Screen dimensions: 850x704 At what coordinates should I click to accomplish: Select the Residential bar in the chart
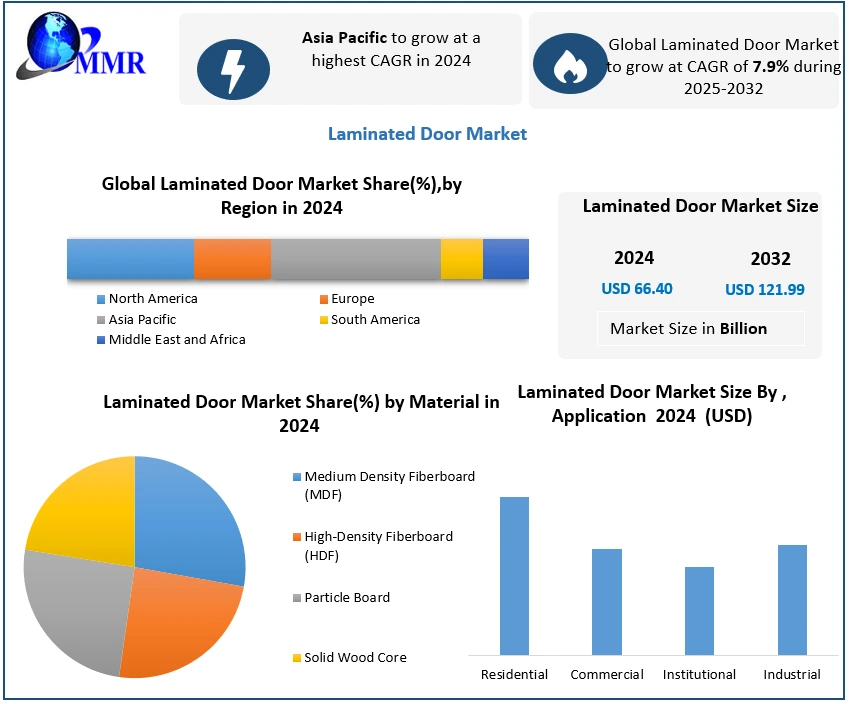pyautogui.click(x=514, y=575)
